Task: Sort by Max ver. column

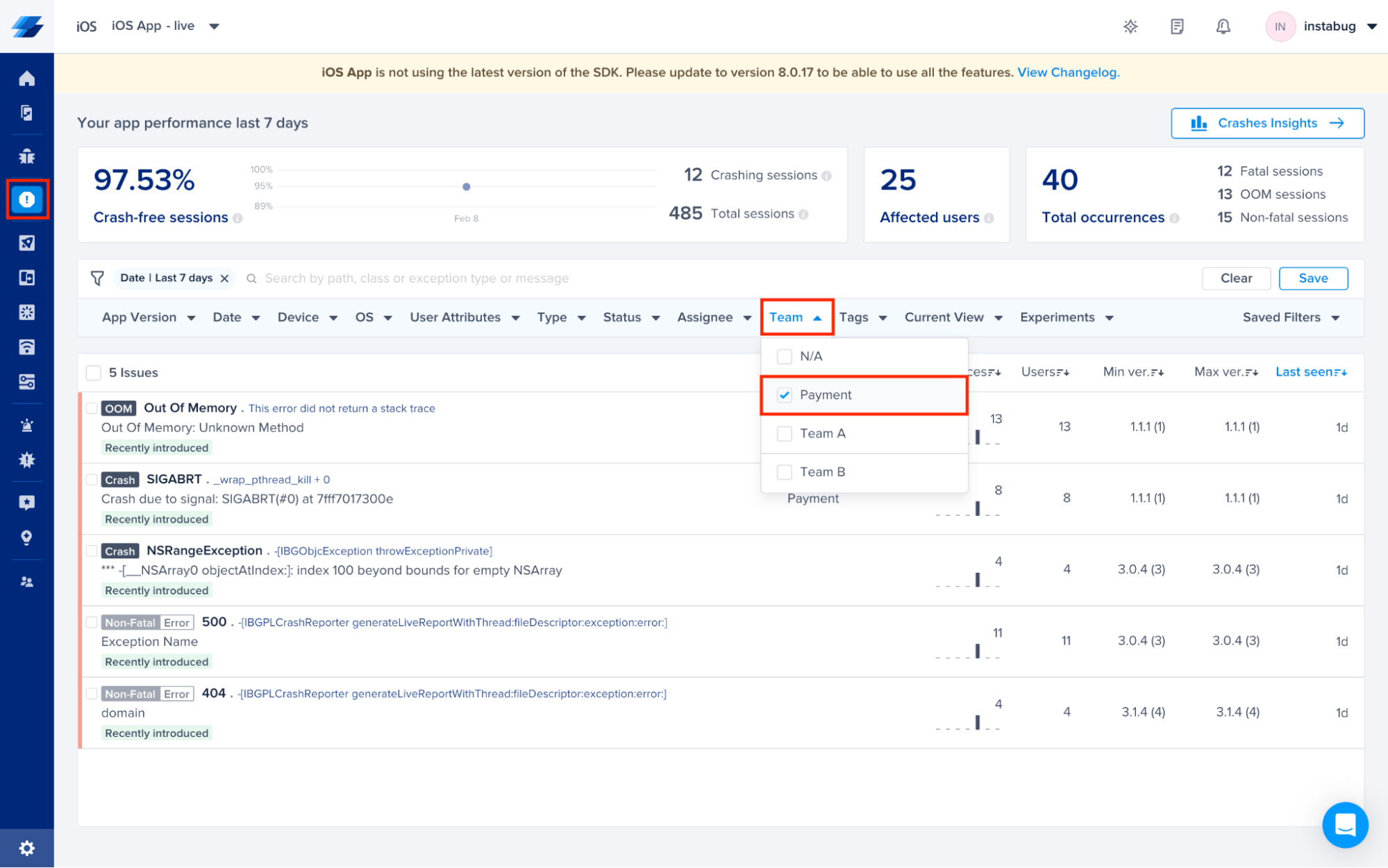Action: tap(1226, 372)
